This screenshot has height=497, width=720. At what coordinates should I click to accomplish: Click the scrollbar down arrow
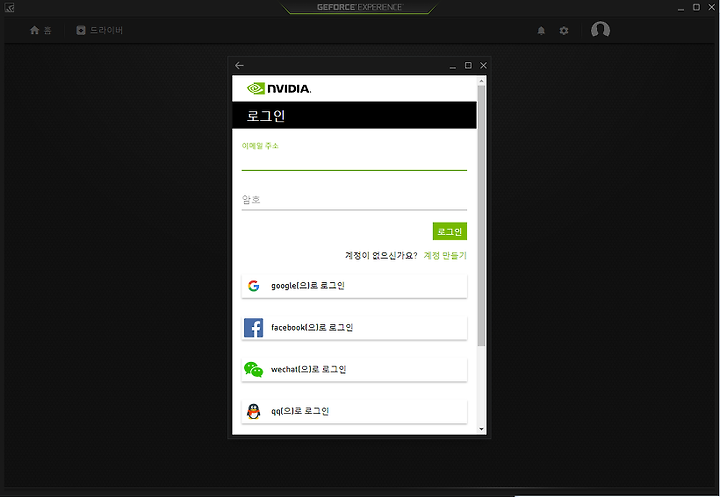[x=481, y=429]
